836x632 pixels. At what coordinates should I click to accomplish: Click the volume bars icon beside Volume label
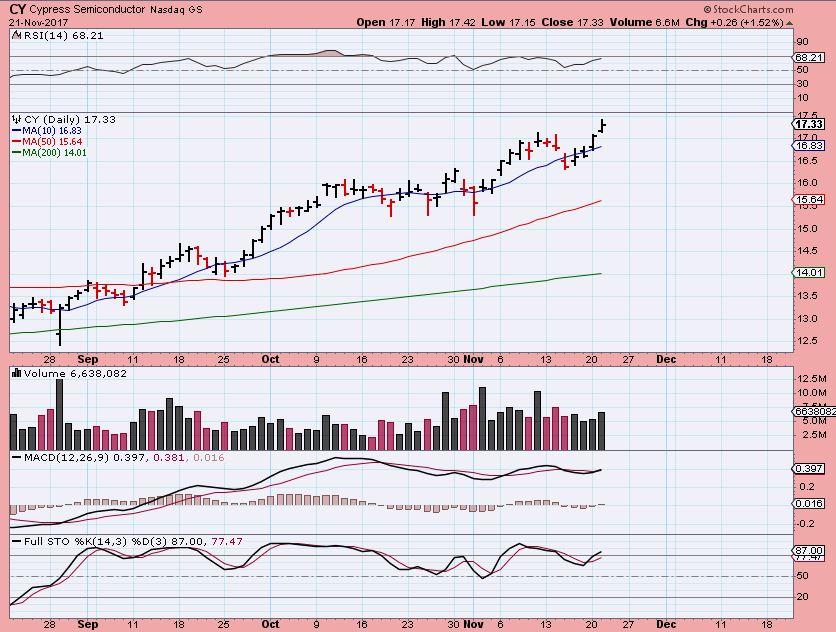[17, 373]
